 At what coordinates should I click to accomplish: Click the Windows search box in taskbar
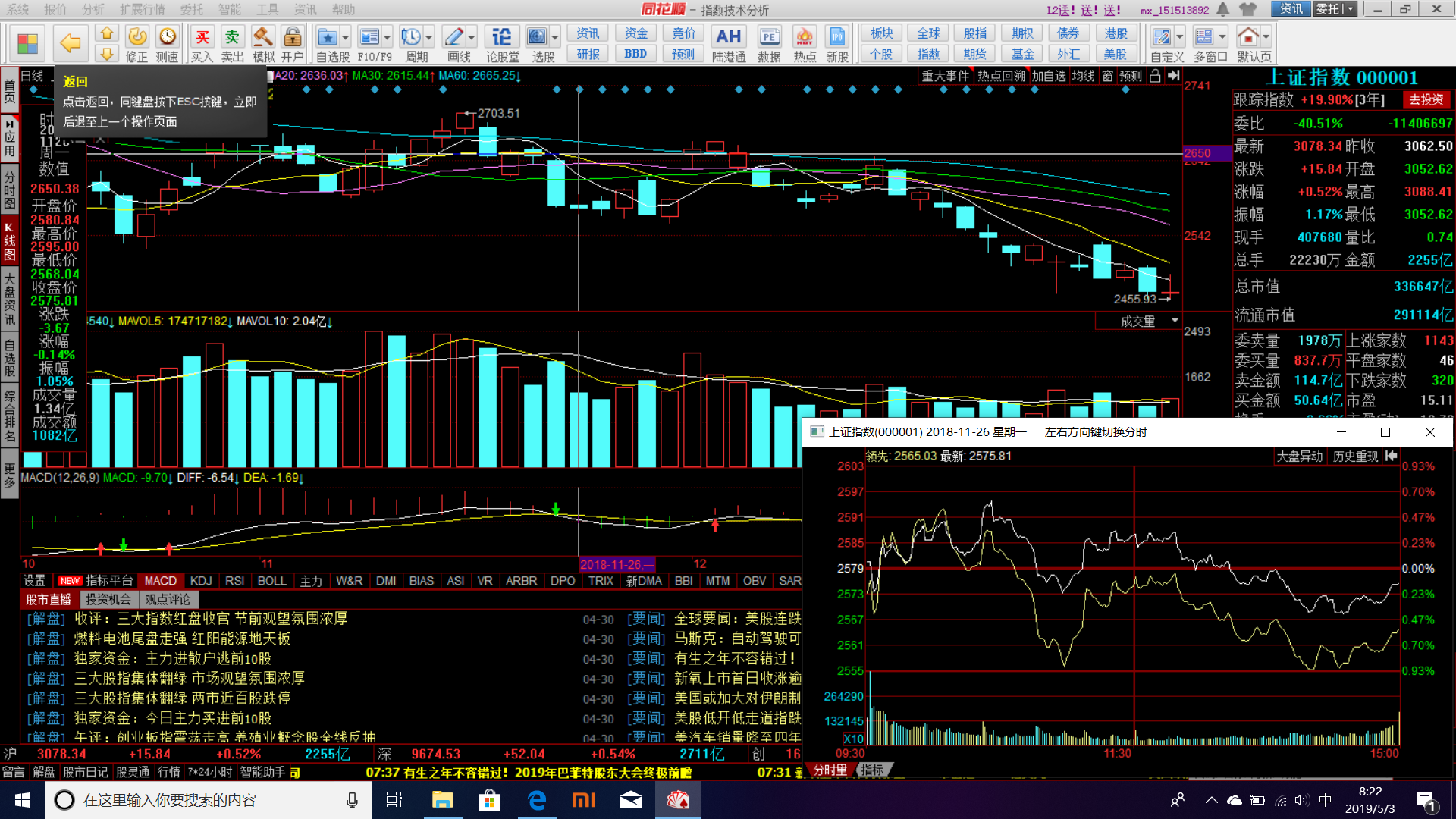pyautogui.click(x=209, y=800)
